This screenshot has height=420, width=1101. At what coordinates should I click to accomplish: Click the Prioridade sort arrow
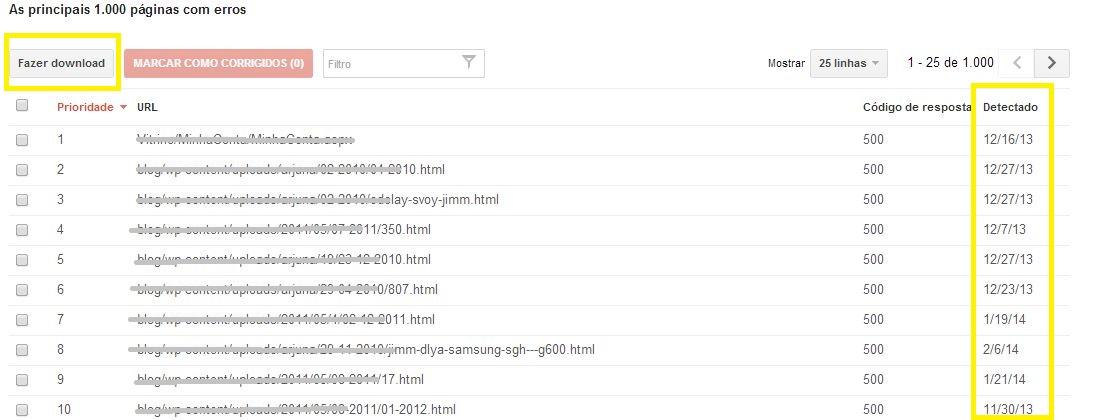[x=124, y=107]
